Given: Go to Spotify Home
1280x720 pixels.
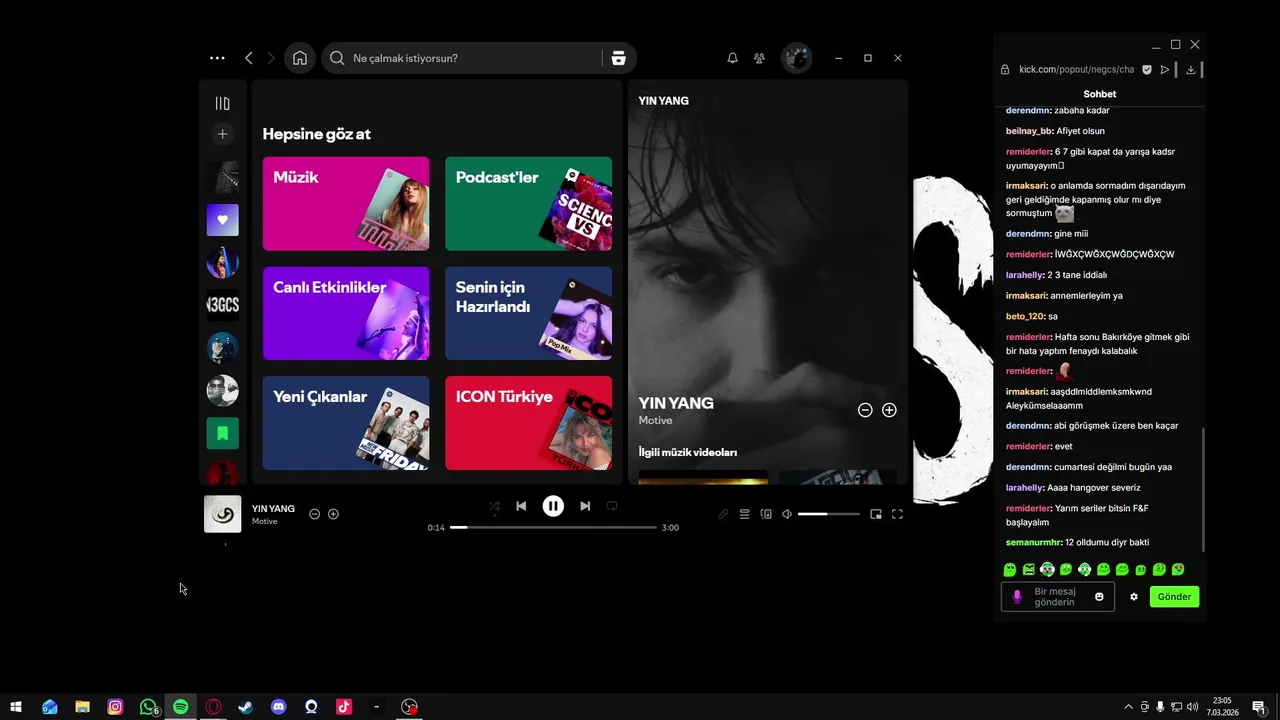Looking at the screenshot, I should tap(300, 58).
